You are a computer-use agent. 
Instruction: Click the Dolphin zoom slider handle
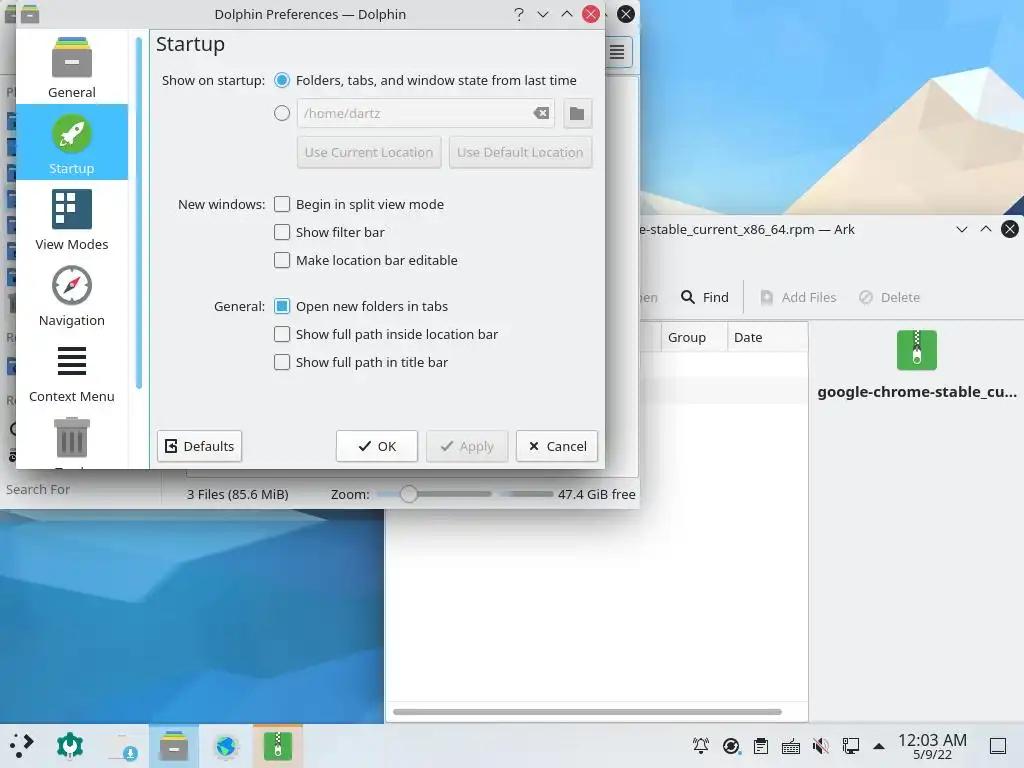(x=409, y=494)
